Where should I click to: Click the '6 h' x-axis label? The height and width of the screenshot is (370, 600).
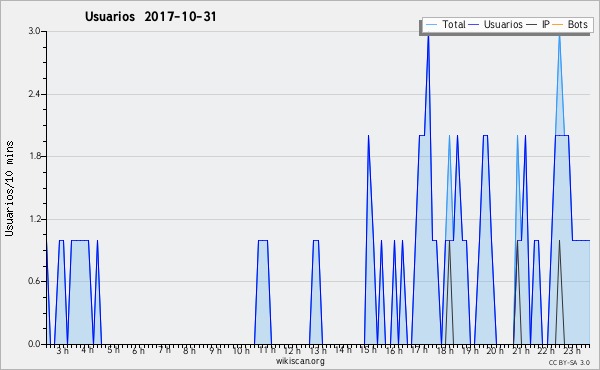pos(139,350)
